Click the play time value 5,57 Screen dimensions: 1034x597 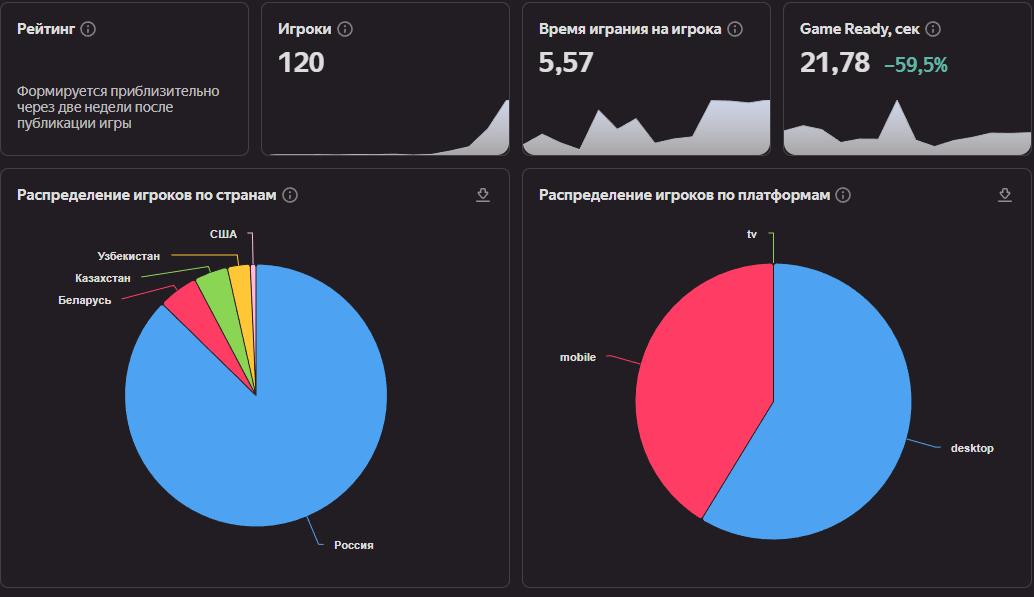point(566,63)
